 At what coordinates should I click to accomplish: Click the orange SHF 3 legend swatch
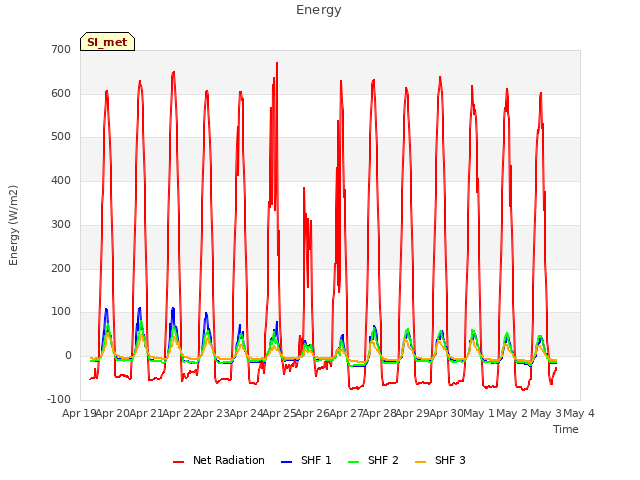pyautogui.click(x=420, y=462)
